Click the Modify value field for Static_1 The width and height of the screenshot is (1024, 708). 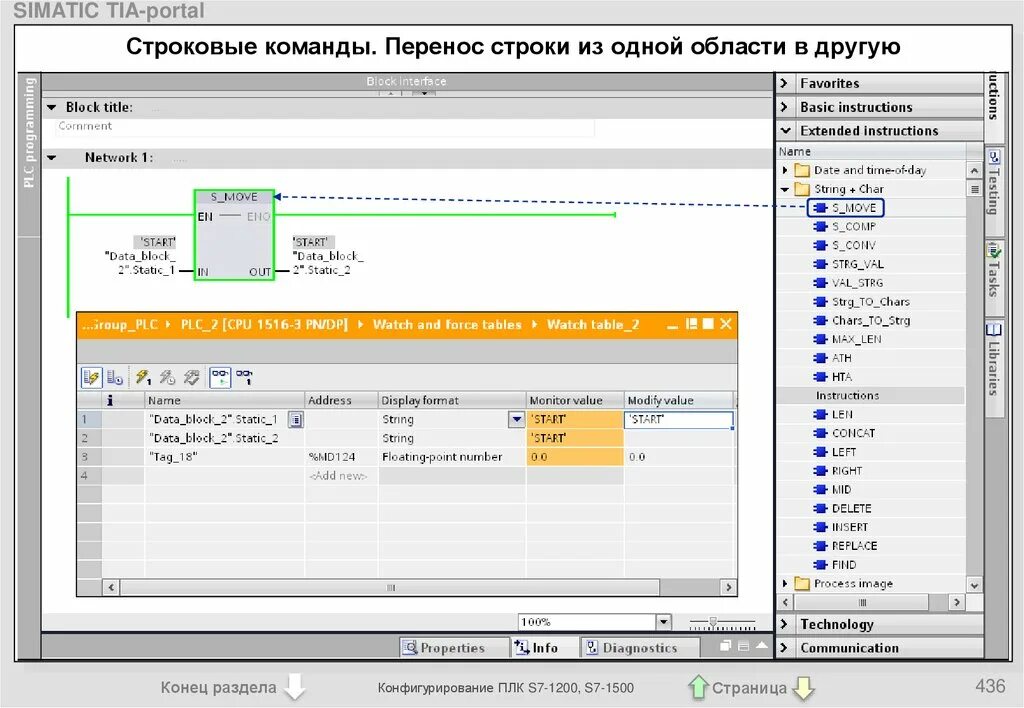click(679, 420)
